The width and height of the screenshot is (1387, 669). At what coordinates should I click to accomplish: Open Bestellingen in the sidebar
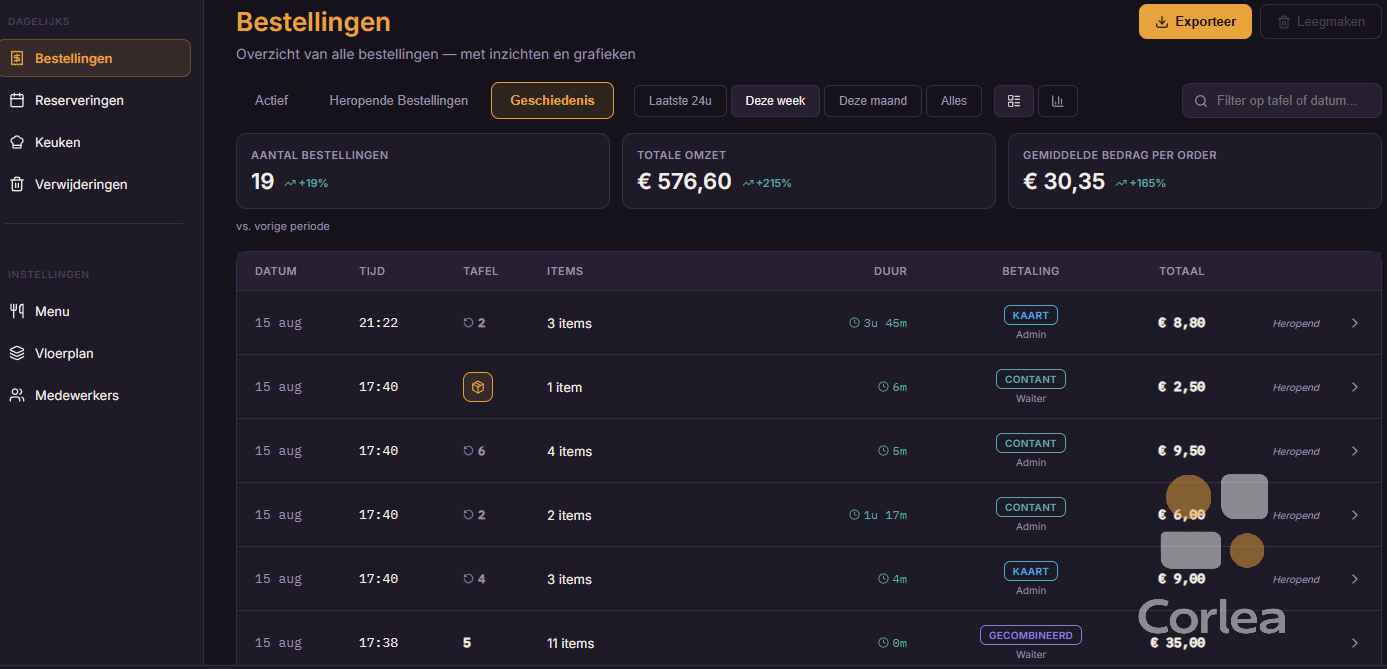(x=95, y=58)
